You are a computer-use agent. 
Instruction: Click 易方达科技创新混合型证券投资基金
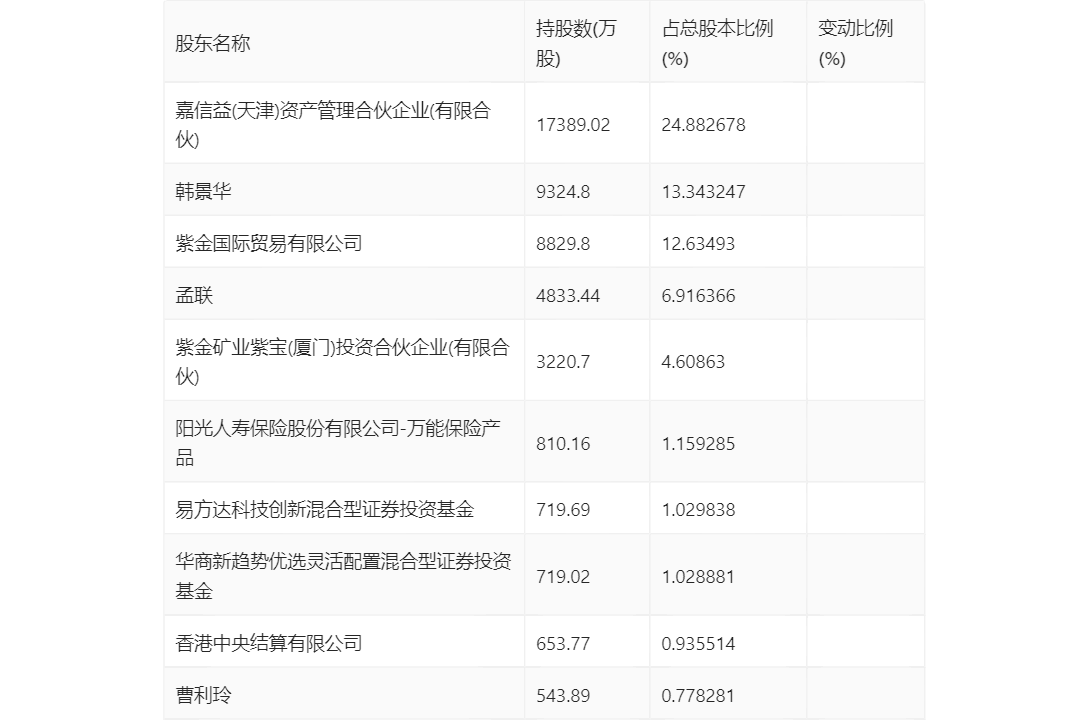pyautogui.click(x=324, y=509)
